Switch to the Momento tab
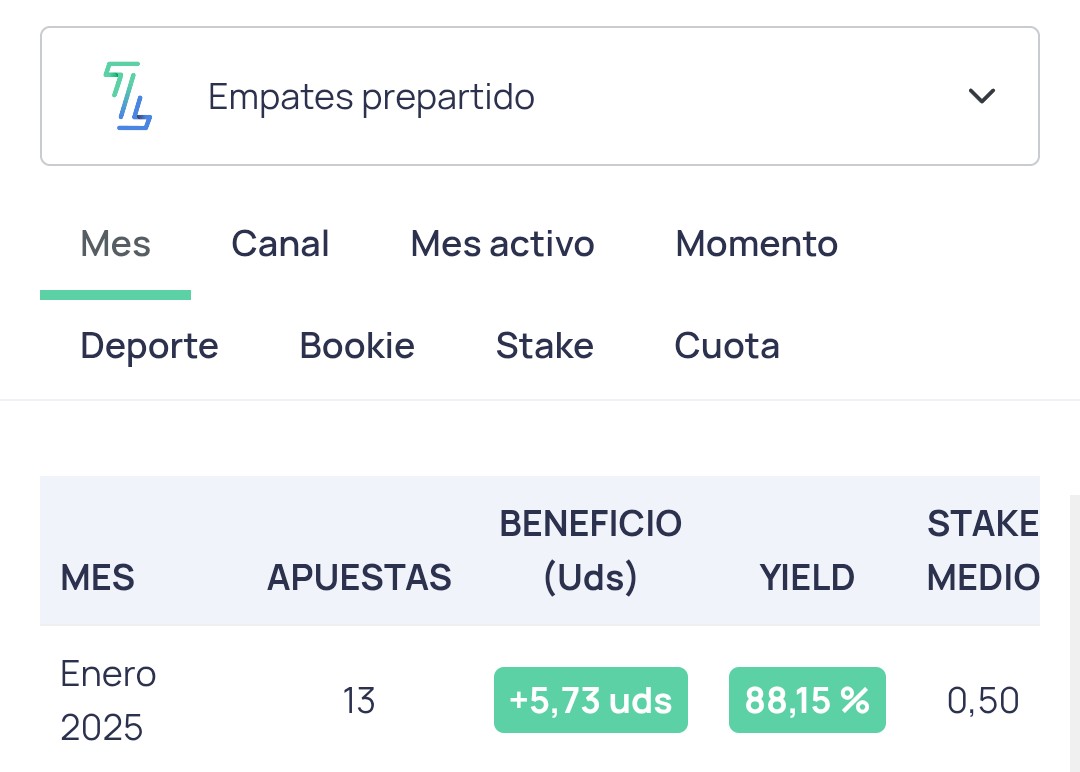This screenshot has height=772, width=1080. [x=756, y=244]
